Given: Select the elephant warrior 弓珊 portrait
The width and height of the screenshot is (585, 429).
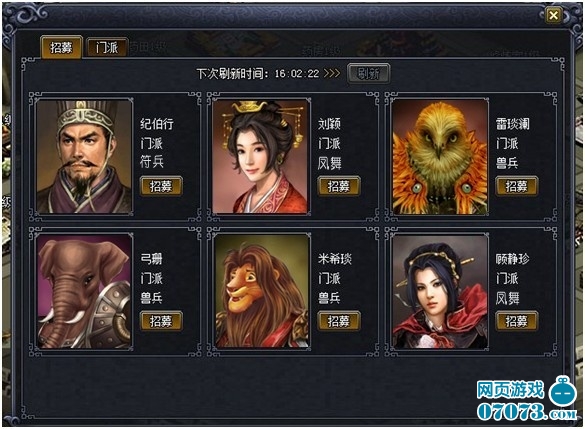Looking at the screenshot, I should click(84, 292).
